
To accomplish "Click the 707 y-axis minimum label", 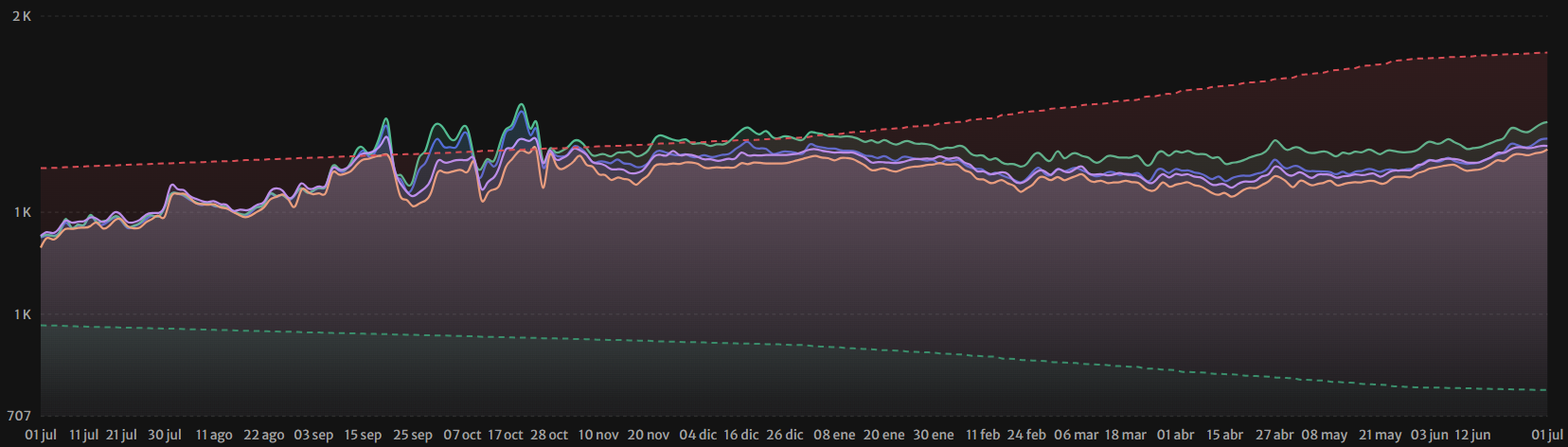I will 19,416.
